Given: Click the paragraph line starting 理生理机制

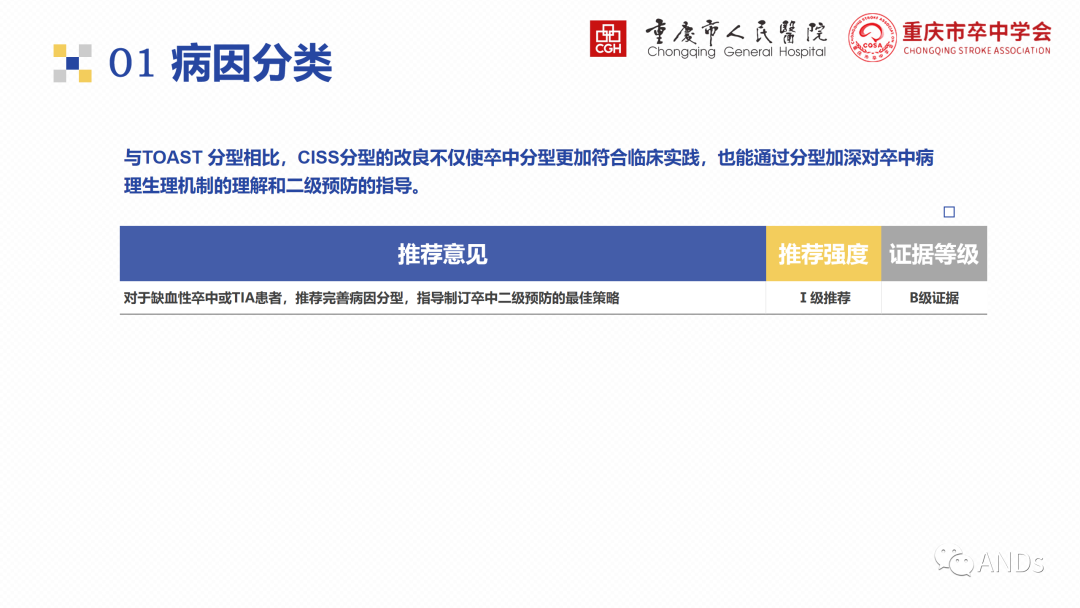Looking at the screenshot, I should 273,186.
